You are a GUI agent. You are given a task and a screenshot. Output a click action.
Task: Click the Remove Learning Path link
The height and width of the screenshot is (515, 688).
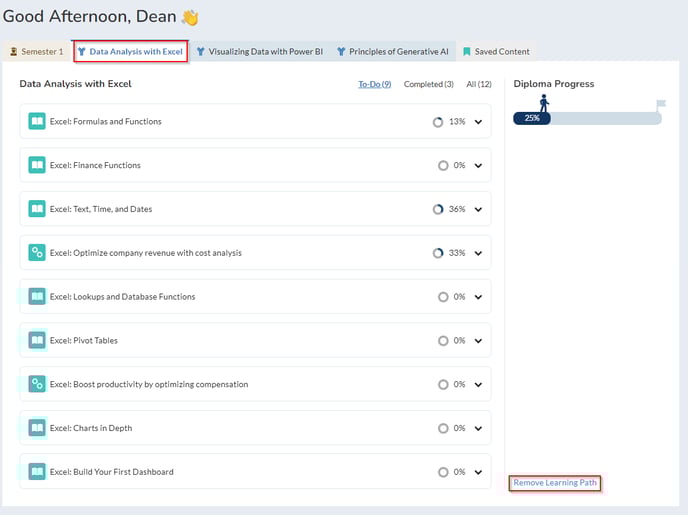[x=555, y=483]
